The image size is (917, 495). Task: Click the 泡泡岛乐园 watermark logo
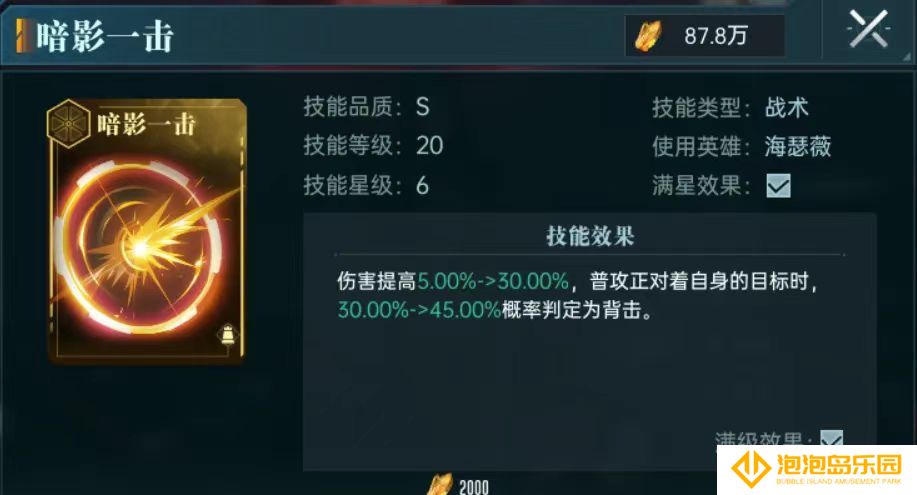click(817, 470)
